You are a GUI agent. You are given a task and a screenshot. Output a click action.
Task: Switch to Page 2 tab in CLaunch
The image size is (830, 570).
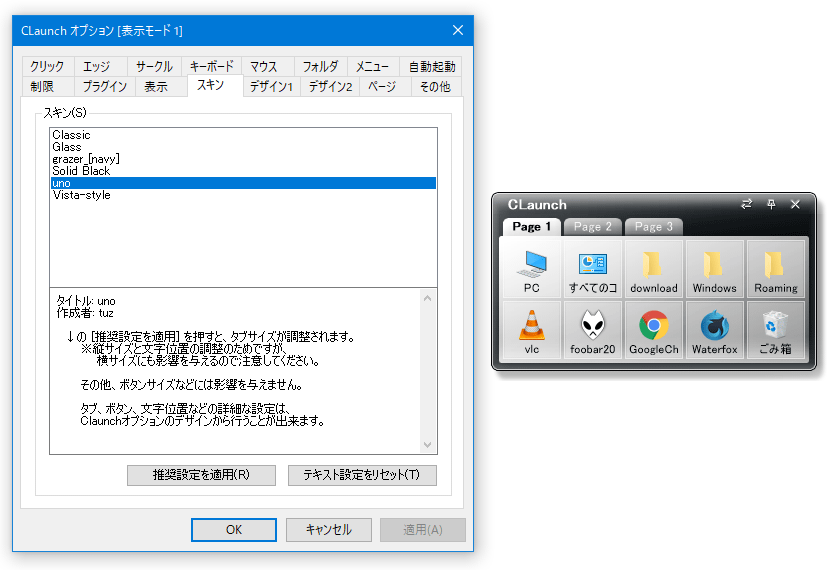click(x=592, y=227)
